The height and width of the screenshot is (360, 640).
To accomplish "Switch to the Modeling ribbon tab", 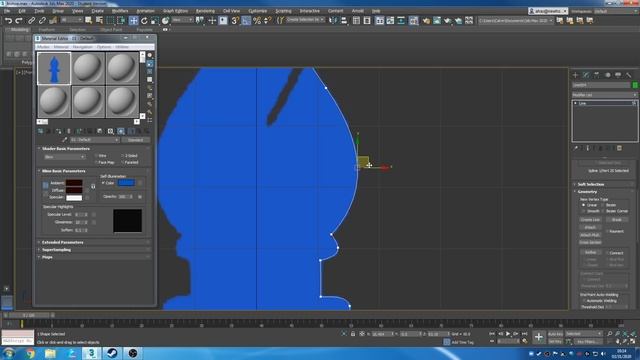I will (19, 30).
